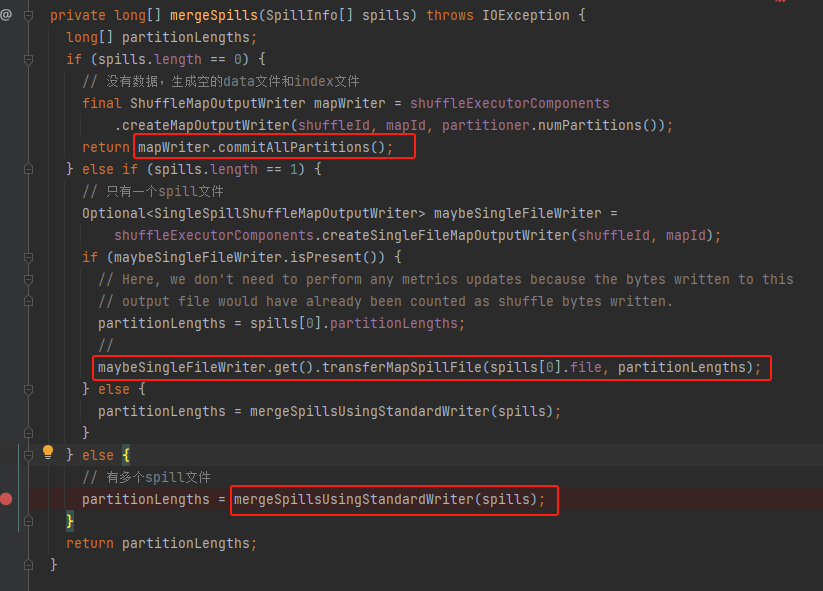Collapse the mergeSpills method fold marker
The width and height of the screenshot is (823, 591).
click(x=29, y=16)
